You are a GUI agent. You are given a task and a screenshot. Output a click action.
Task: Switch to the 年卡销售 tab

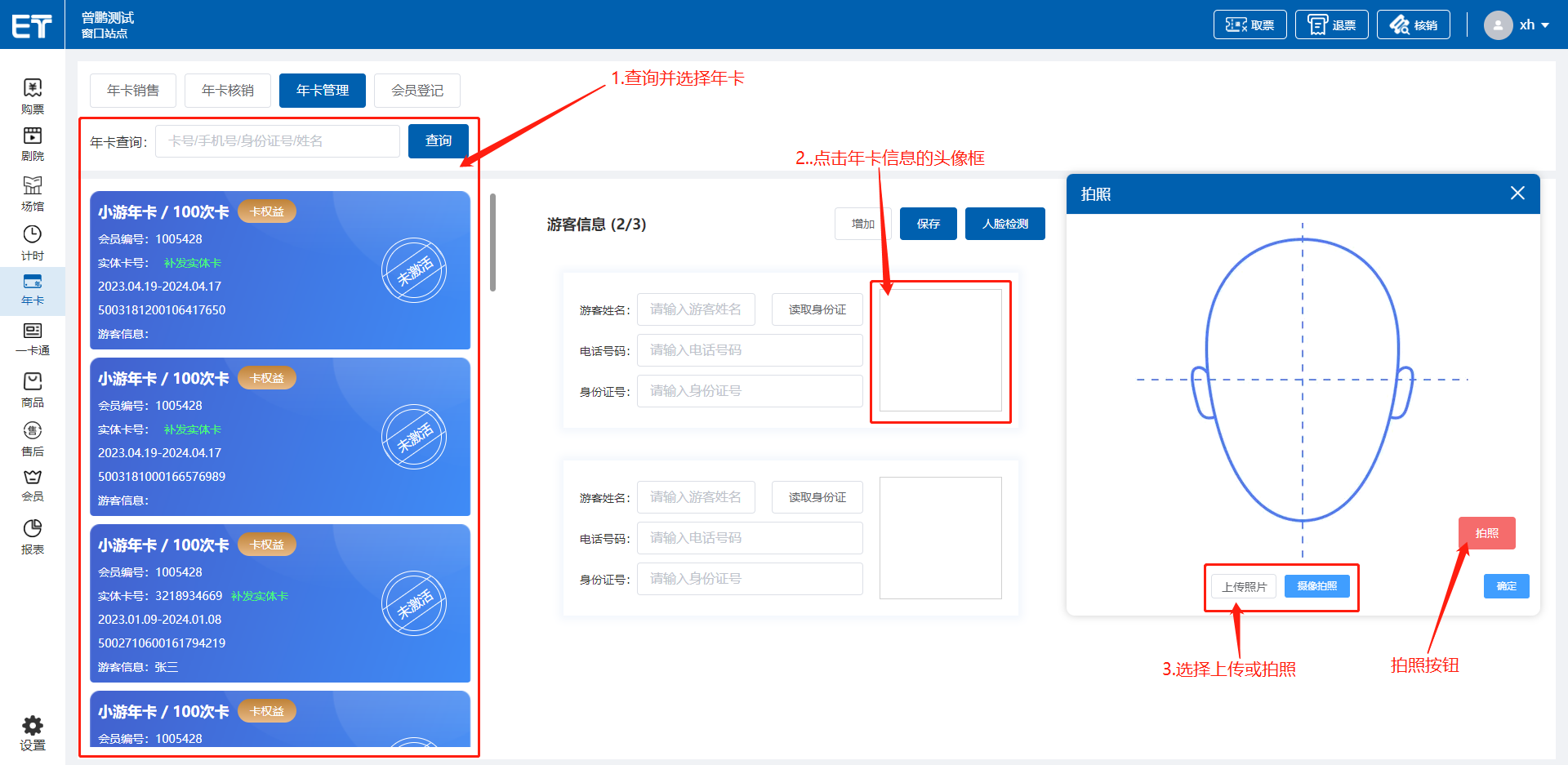133,91
